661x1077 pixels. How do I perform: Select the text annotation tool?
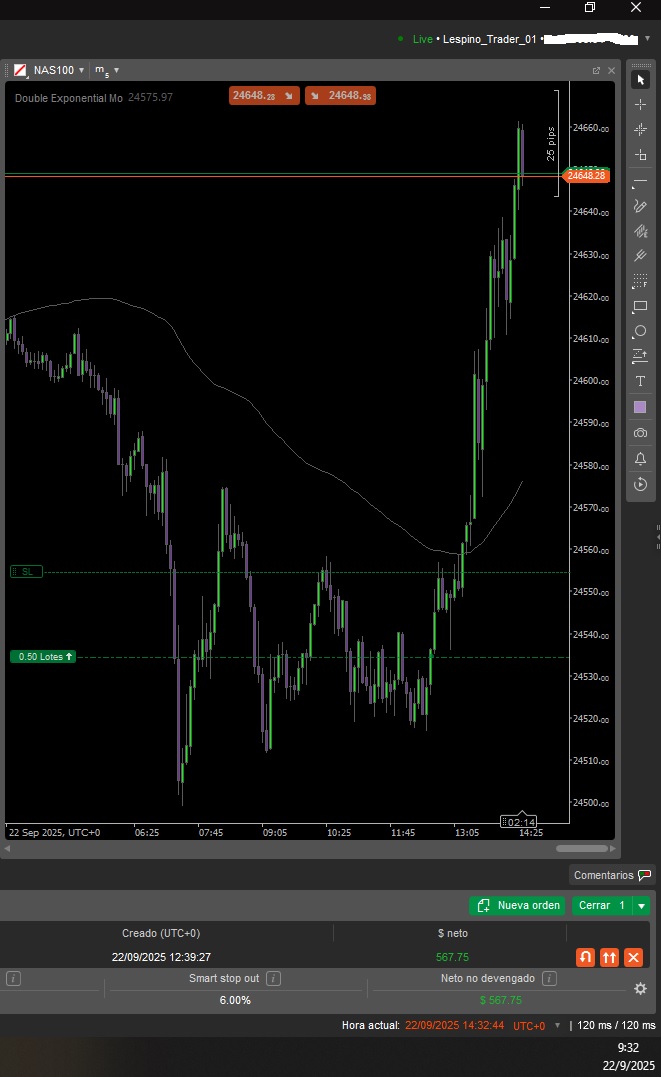click(640, 381)
